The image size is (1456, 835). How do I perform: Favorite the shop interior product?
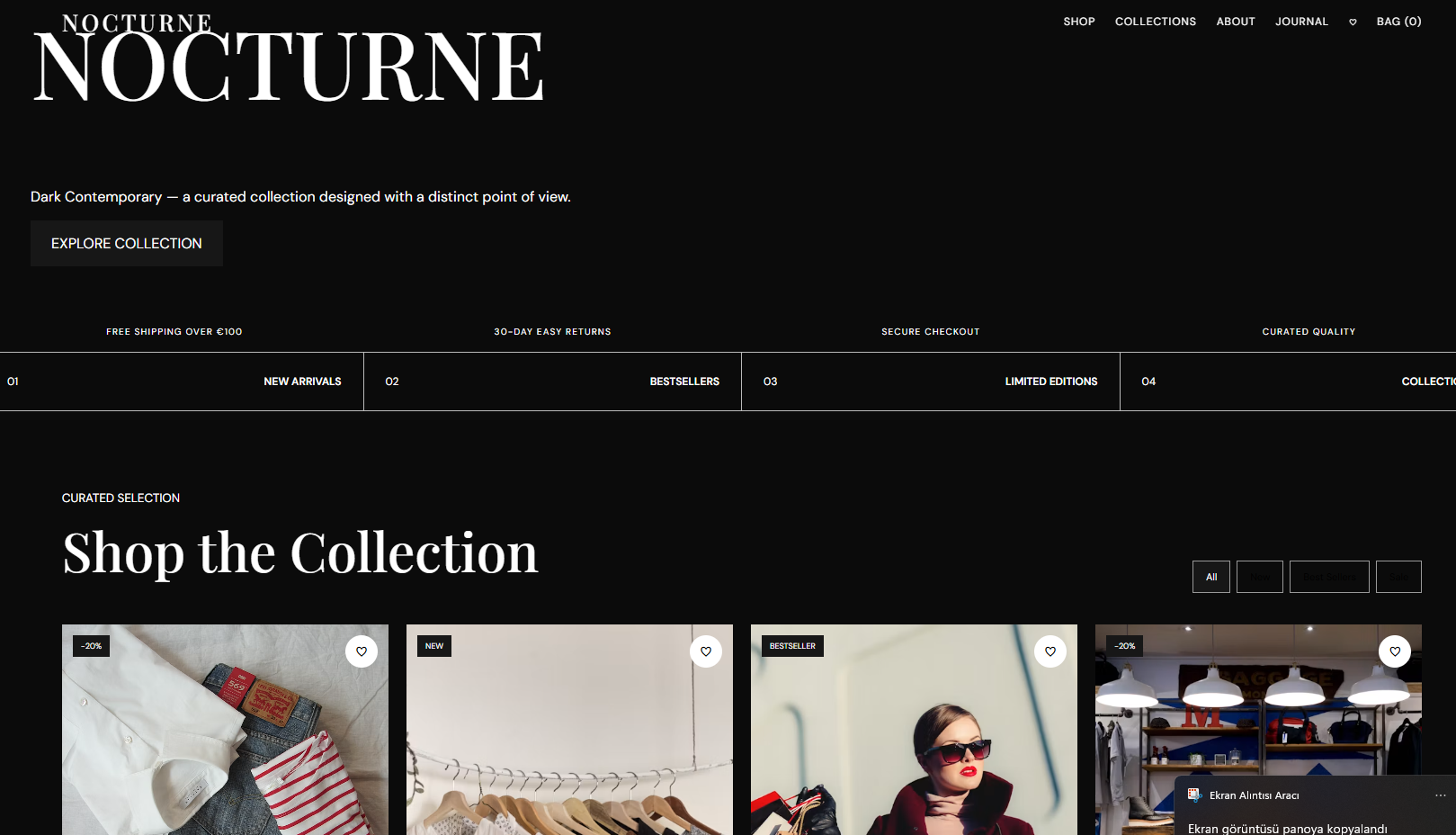click(x=1395, y=651)
